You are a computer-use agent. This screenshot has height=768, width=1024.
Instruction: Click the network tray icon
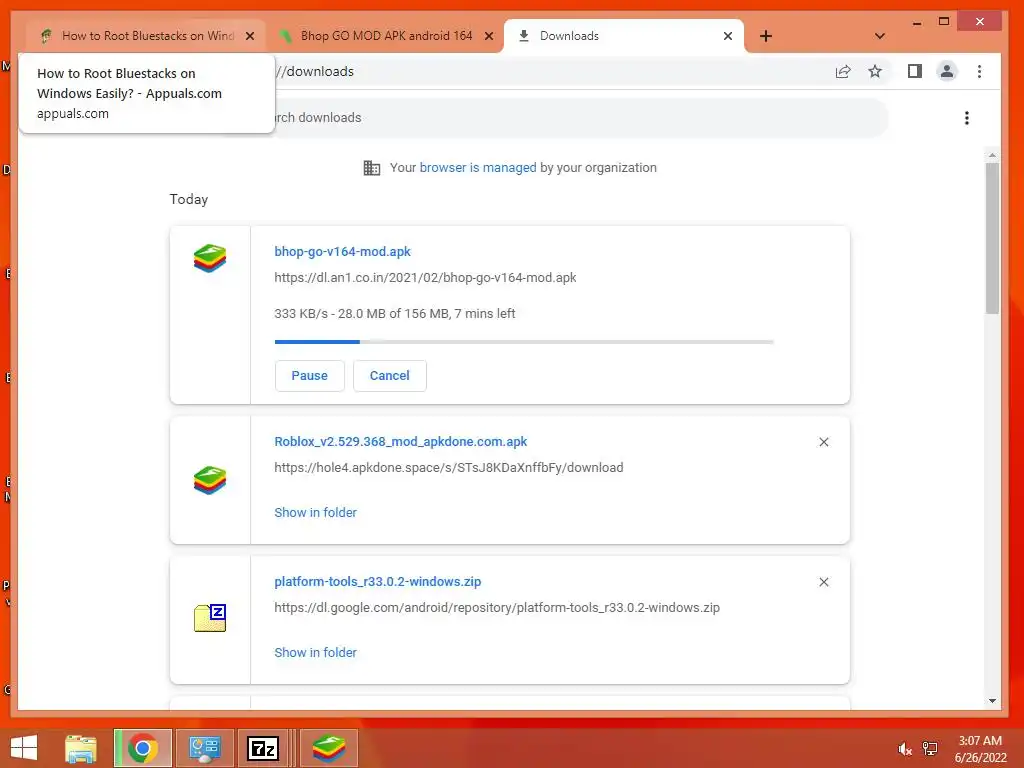point(930,749)
